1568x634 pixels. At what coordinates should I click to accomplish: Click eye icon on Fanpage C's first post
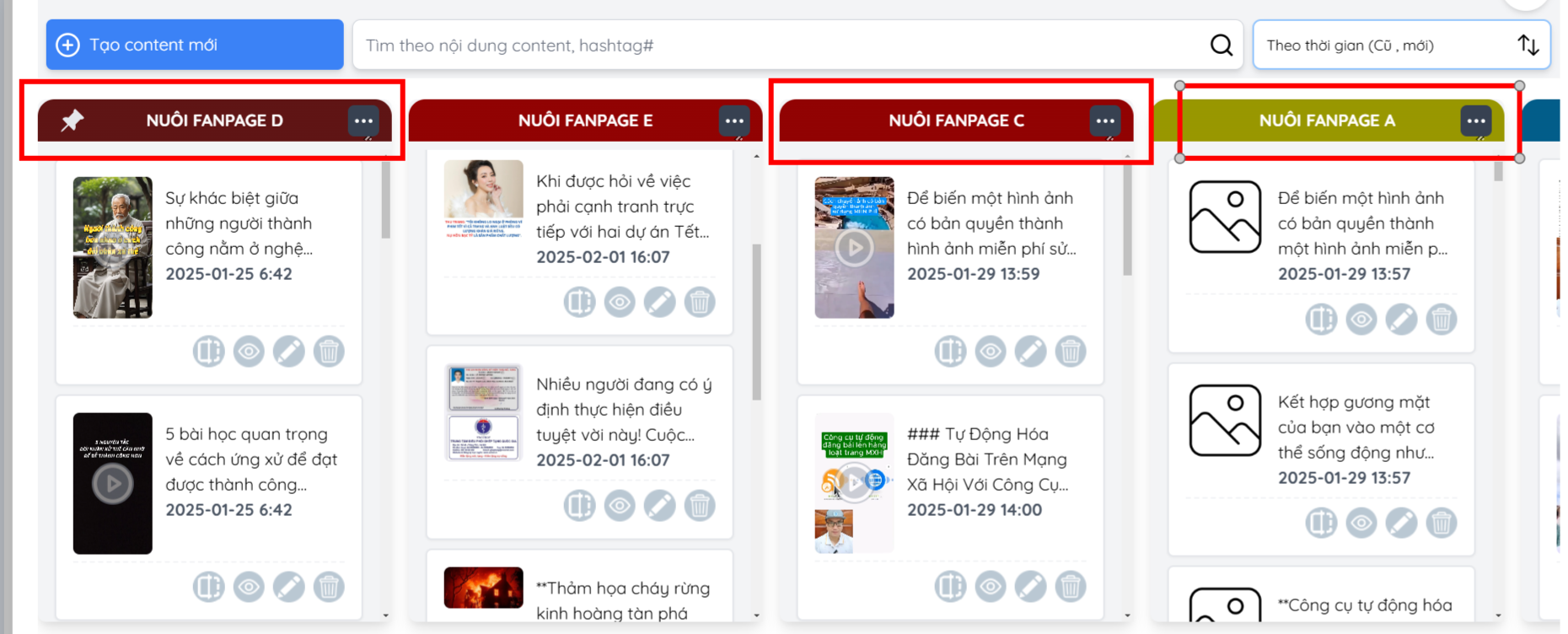coord(991,351)
